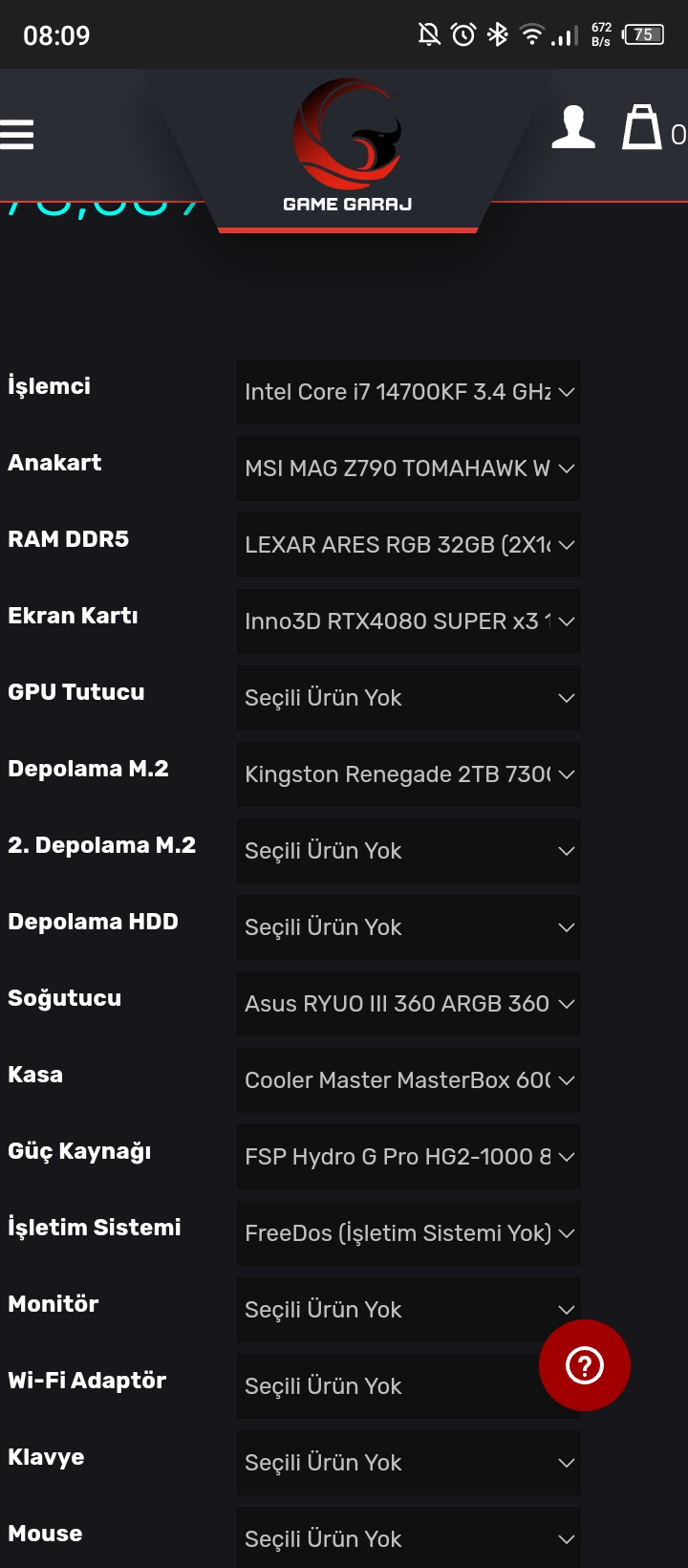Open the user account icon
This screenshot has height=1568, width=688.
(573, 128)
